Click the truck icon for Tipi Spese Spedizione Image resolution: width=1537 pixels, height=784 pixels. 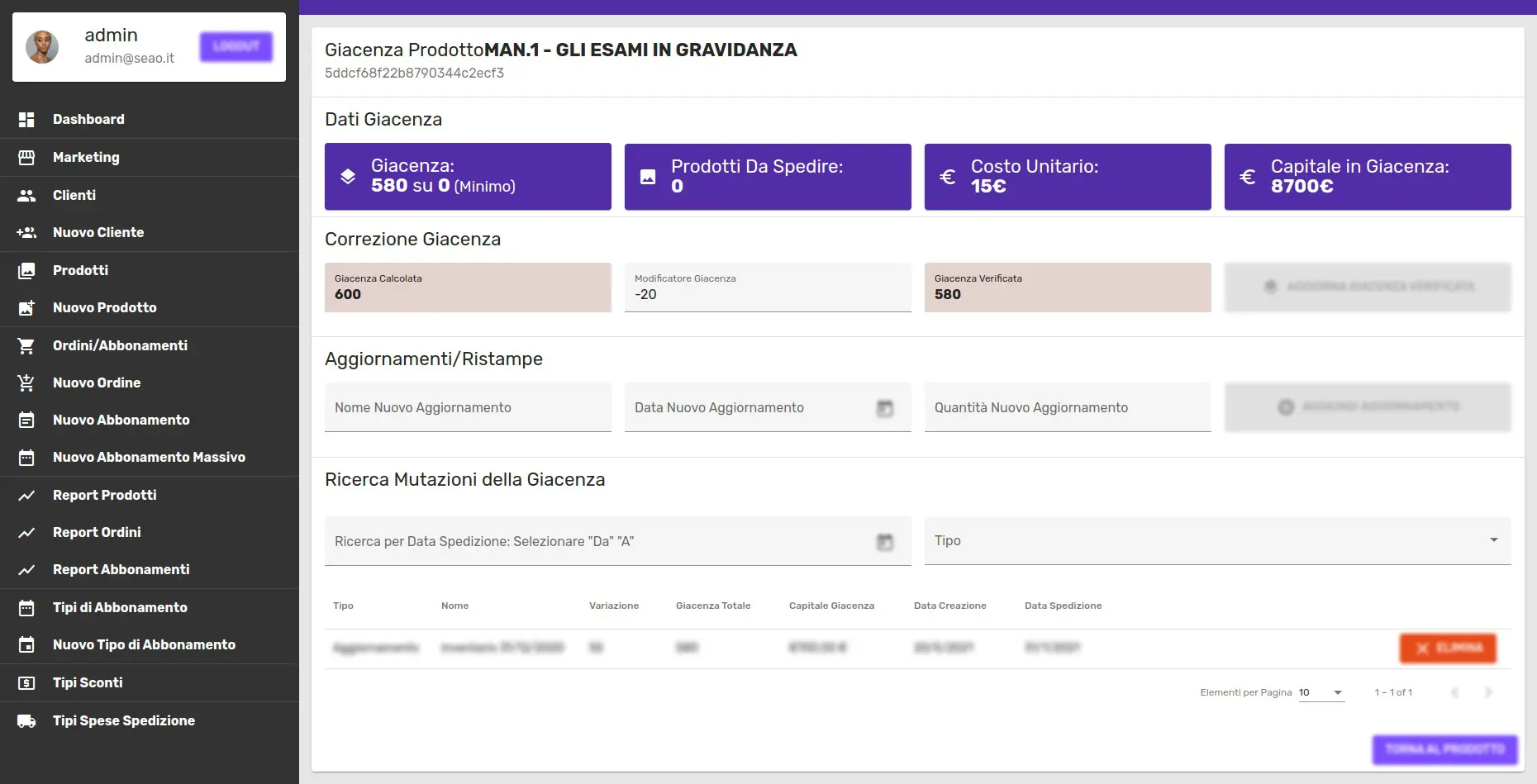(26, 721)
